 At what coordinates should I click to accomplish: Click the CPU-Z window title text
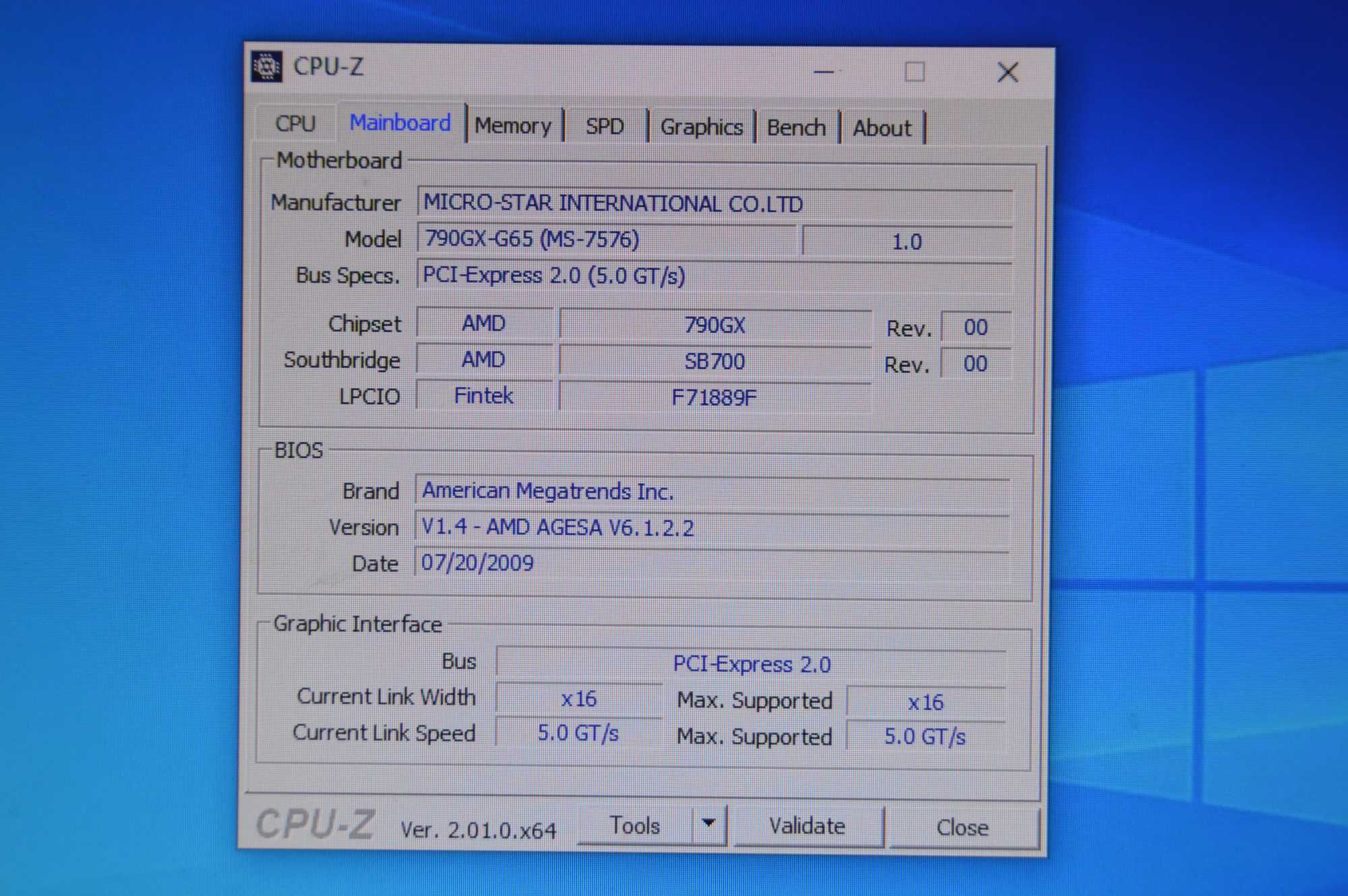(x=328, y=67)
